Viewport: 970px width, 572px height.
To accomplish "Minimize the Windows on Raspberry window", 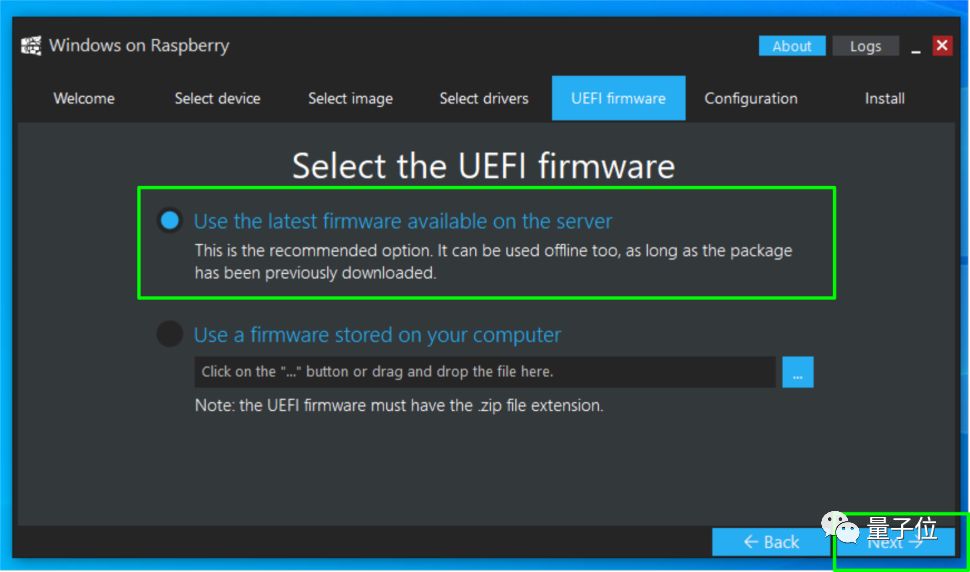I will coord(915,47).
